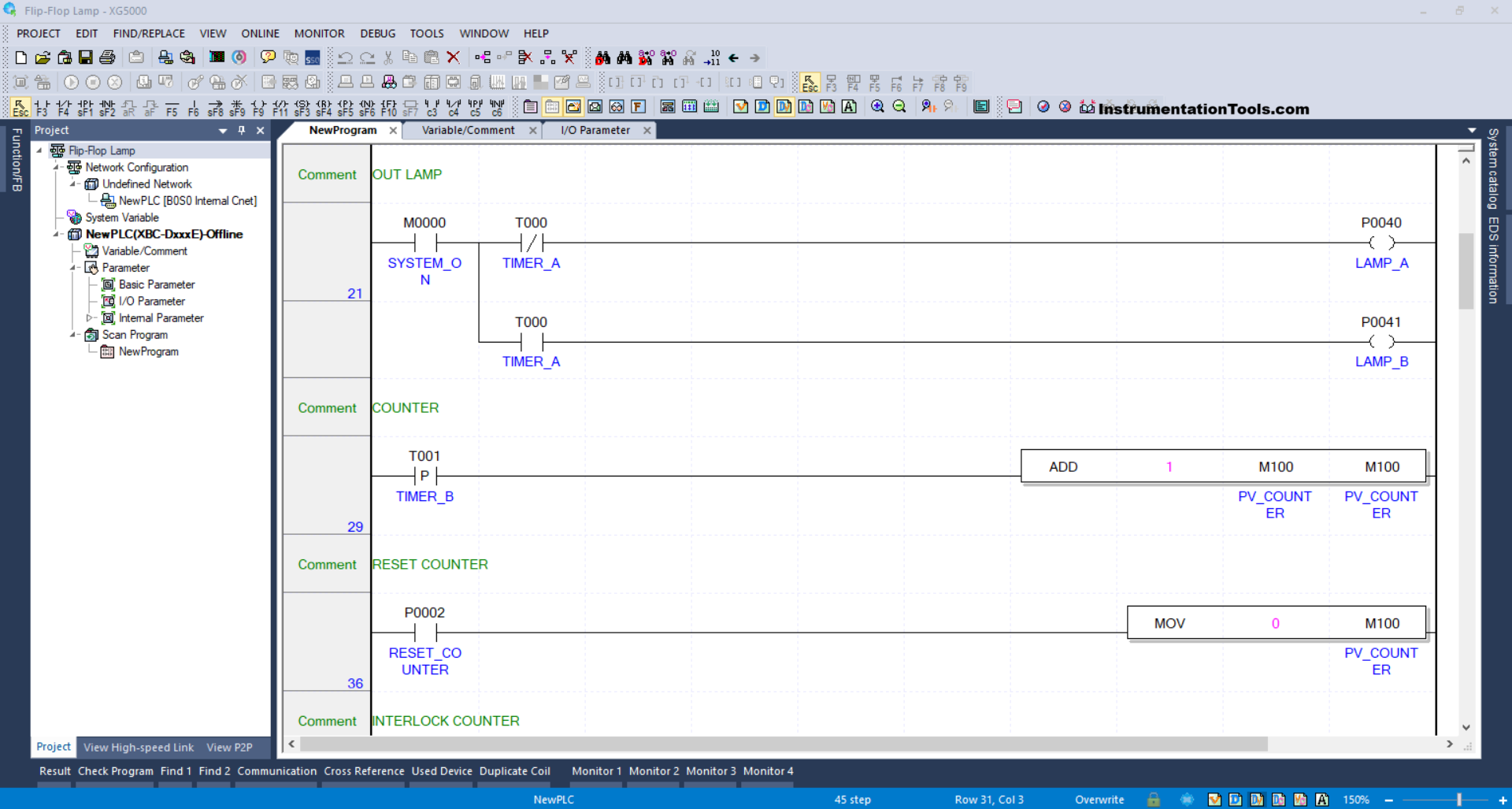The height and width of the screenshot is (809, 1512).
Task: Click the Print icon in toolbar
Action: [108, 58]
